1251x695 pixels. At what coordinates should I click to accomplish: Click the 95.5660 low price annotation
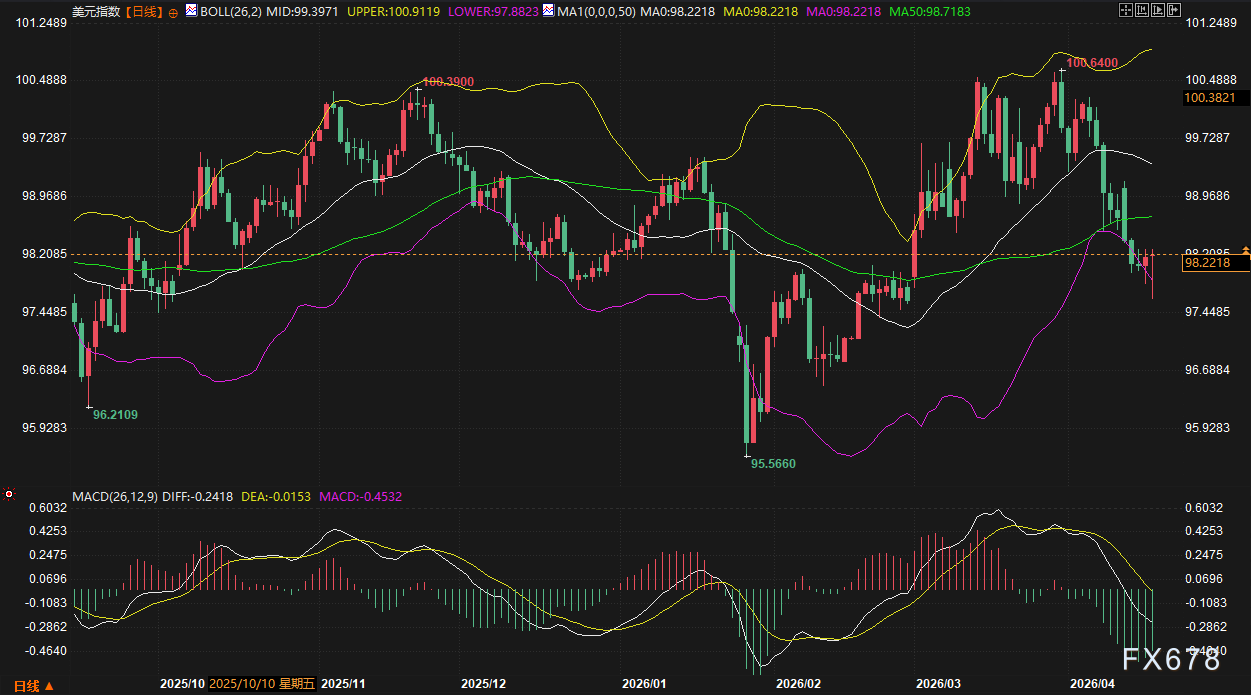pyautogui.click(x=773, y=464)
